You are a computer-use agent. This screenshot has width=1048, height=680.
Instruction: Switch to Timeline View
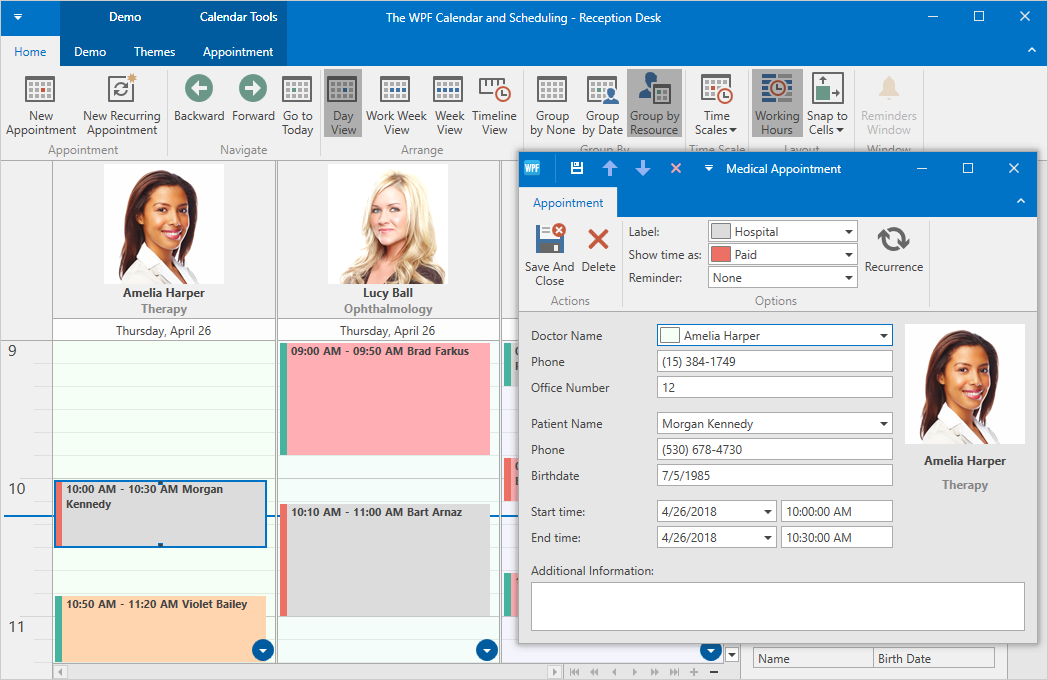coord(494,90)
